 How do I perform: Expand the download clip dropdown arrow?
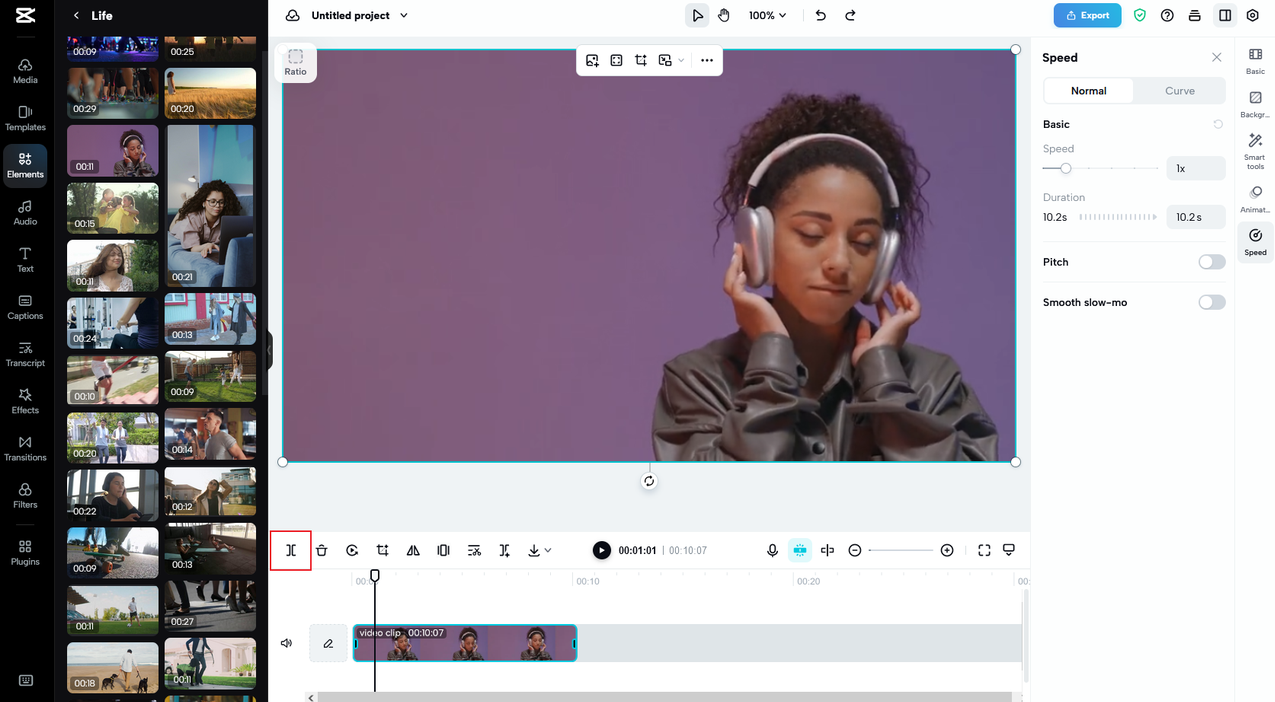point(548,550)
